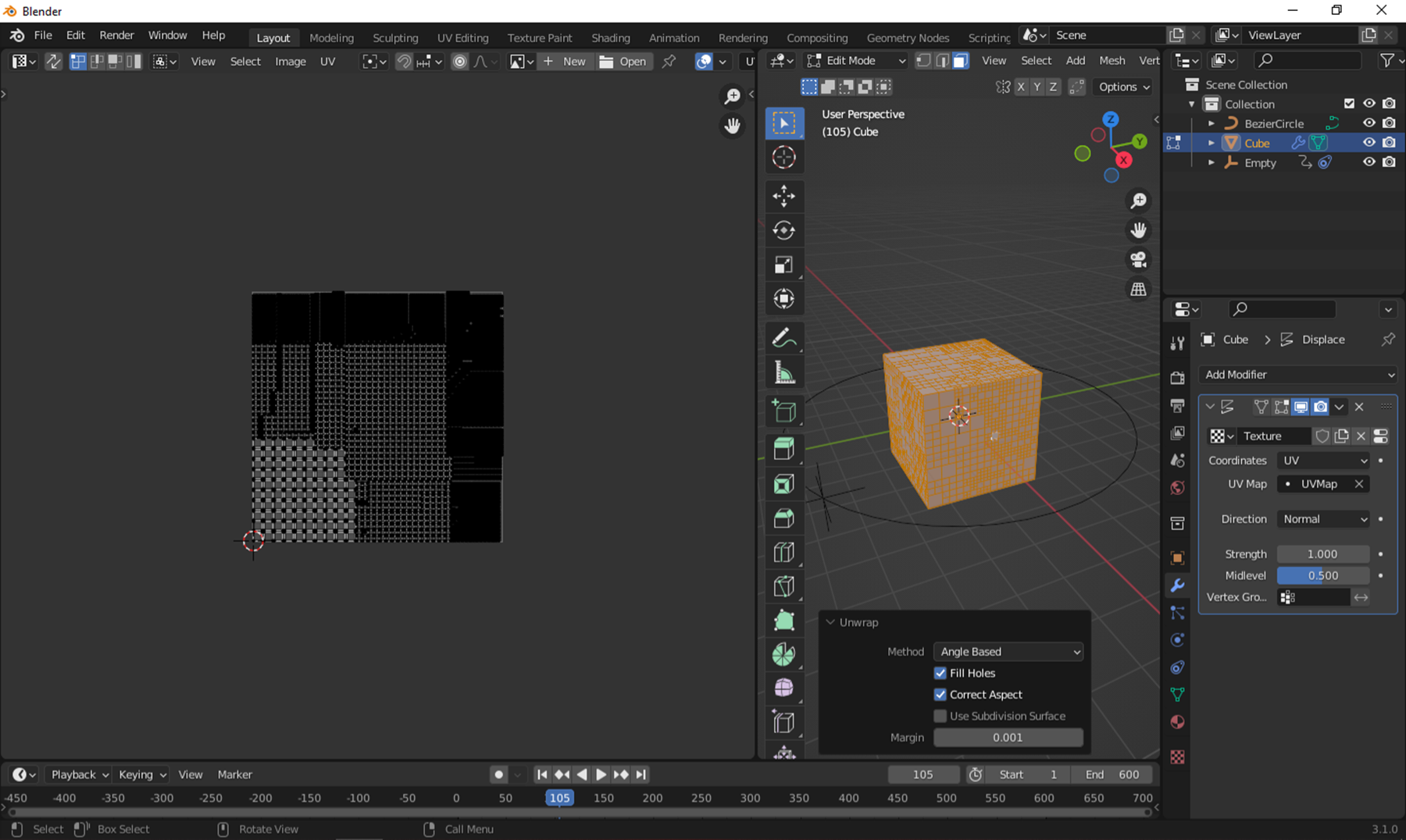Open Material properties tab

pyautogui.click(x=1177, y=722)
